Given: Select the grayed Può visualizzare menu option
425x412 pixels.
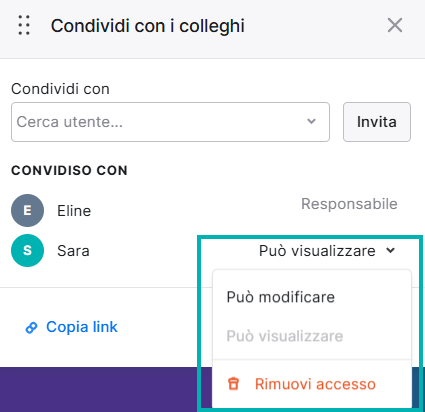Looking at the screenshot, I should tap(284, 336).
